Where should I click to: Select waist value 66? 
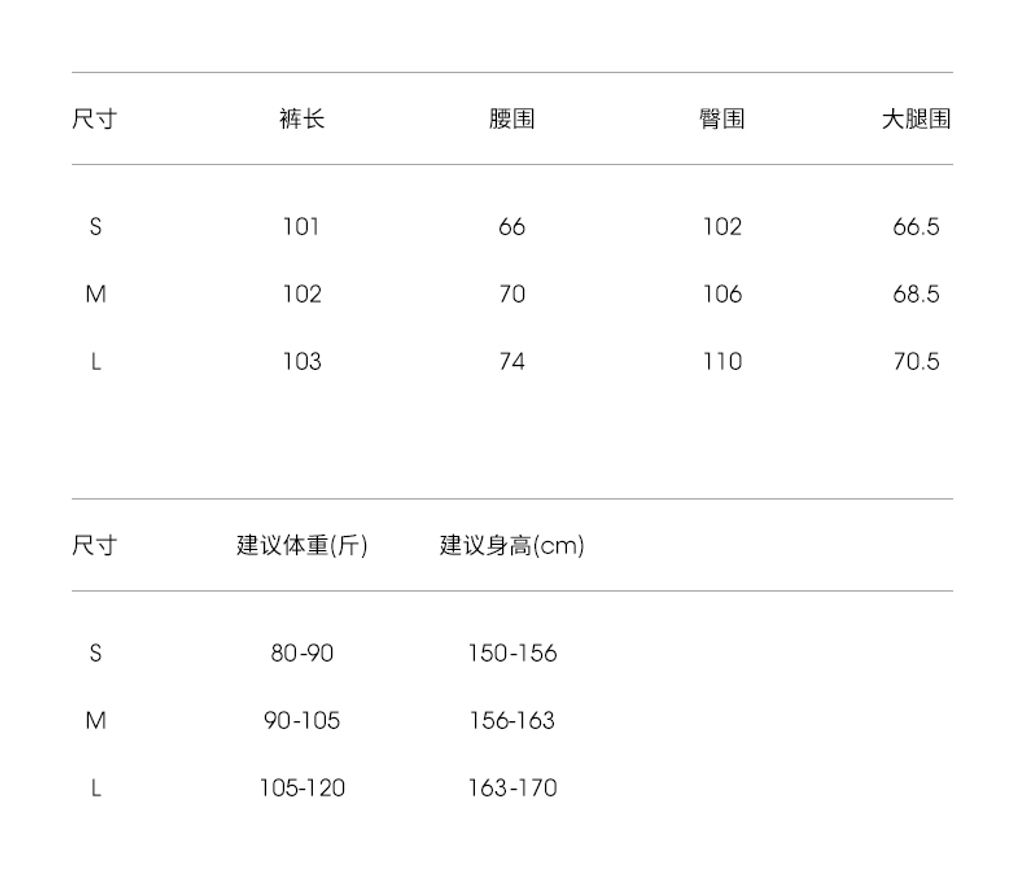click(512, 227)
